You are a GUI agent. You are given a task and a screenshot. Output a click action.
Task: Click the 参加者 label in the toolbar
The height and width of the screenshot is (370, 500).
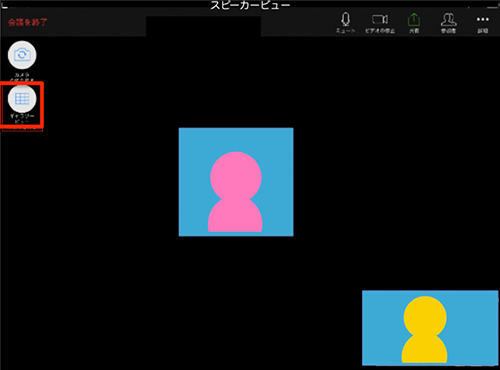click(449, 31)
